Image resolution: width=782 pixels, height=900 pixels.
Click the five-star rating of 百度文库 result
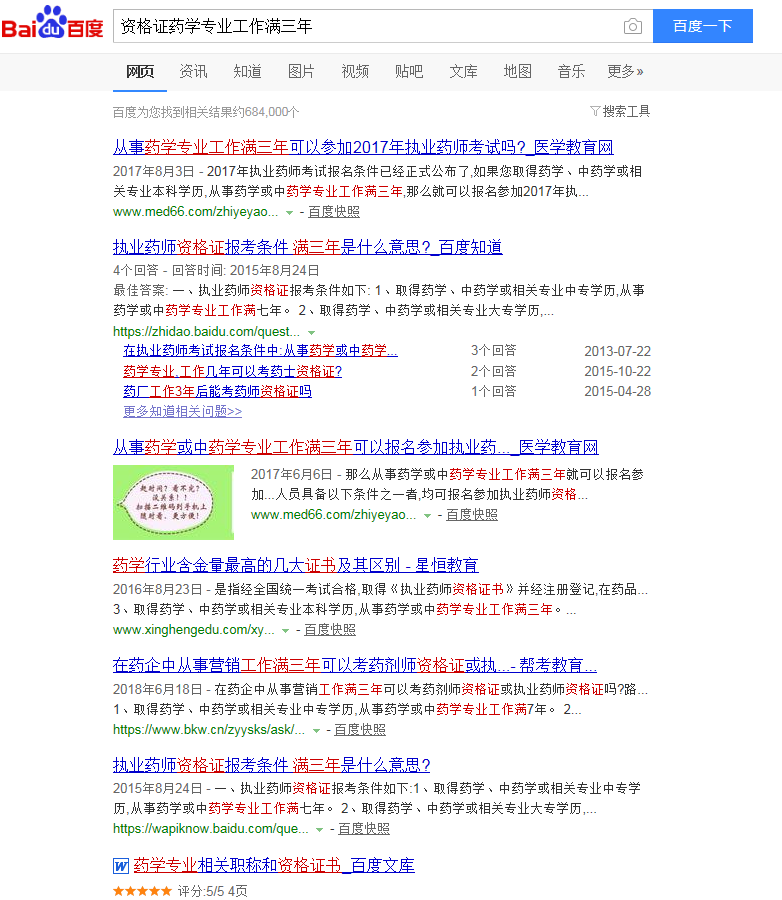coord(142,891)
